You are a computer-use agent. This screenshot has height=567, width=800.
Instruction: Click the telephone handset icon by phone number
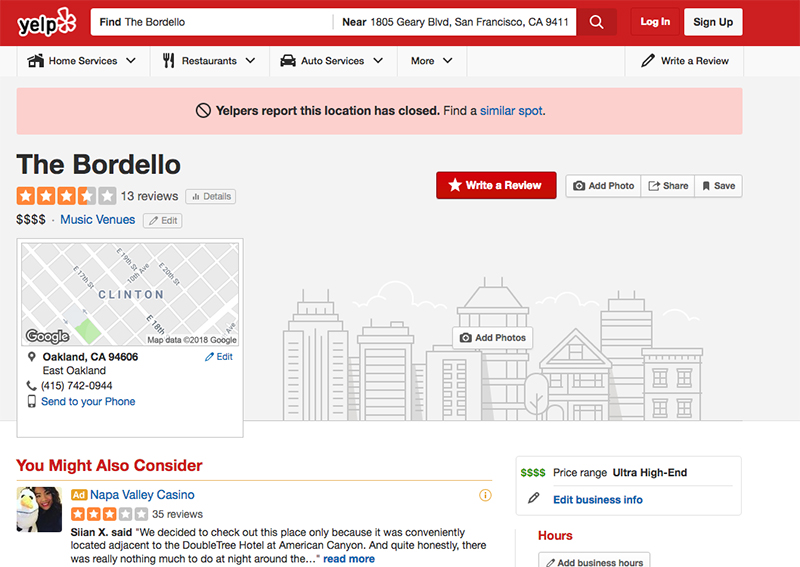(x=32, y=386)
